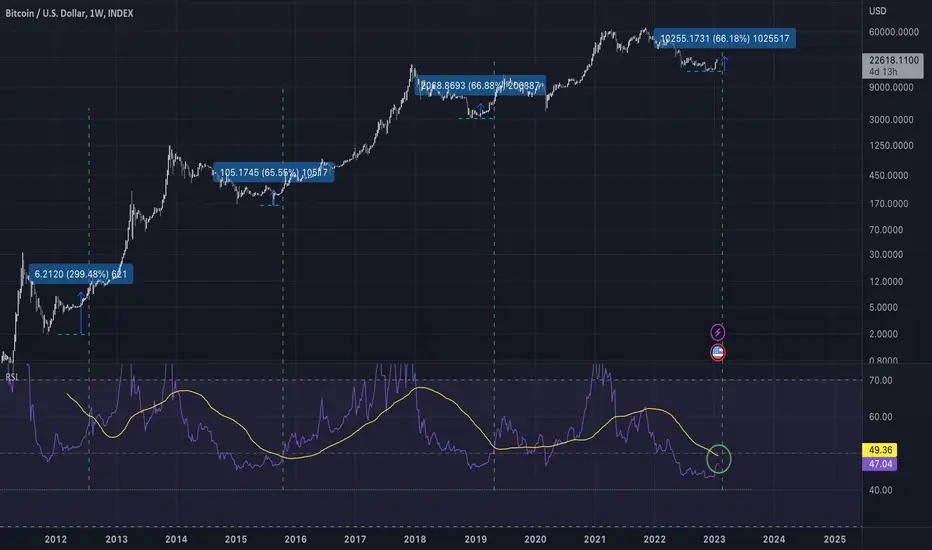Click the 2020 year on time axis
The height and width of the screenshot is (550, 932).
point(535,539)
